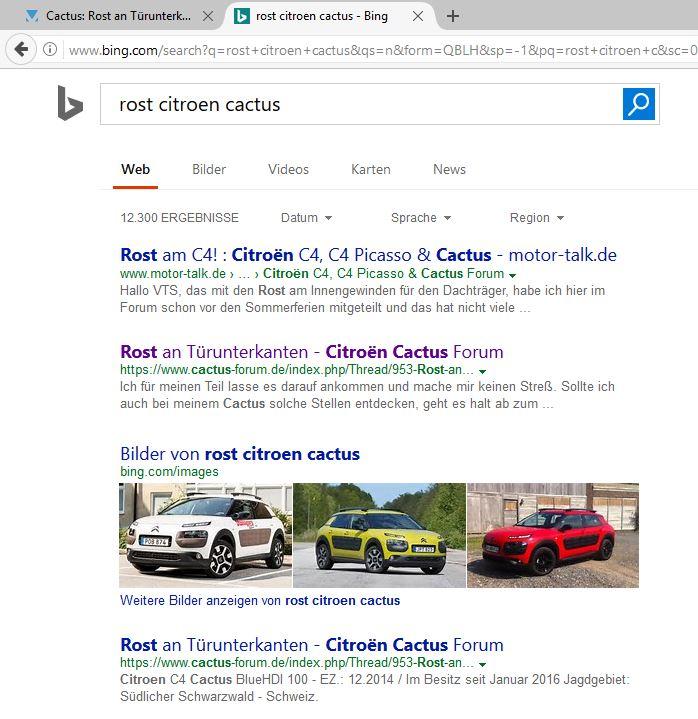Open the white Citroën Cactus image
698x719 pixels.
point(205,535)
